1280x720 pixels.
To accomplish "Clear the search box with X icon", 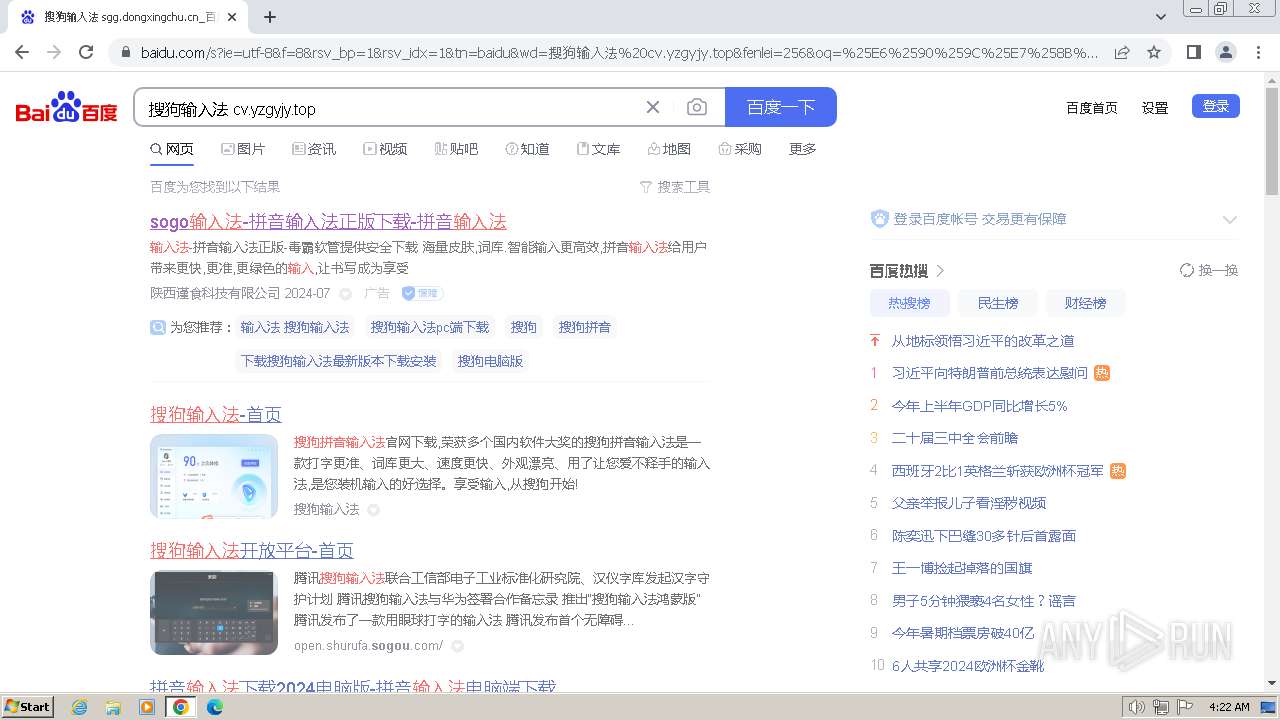I will pos(653,107).
